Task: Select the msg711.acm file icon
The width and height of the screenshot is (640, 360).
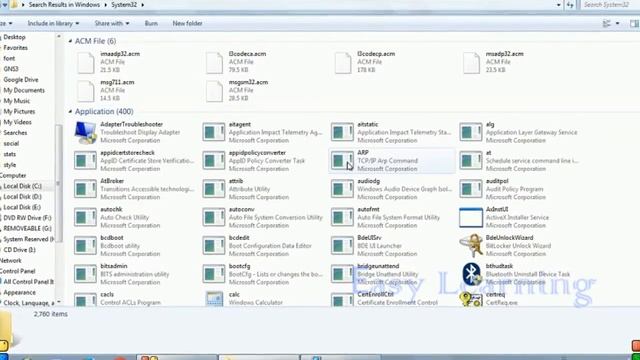Action: point(86,91)
